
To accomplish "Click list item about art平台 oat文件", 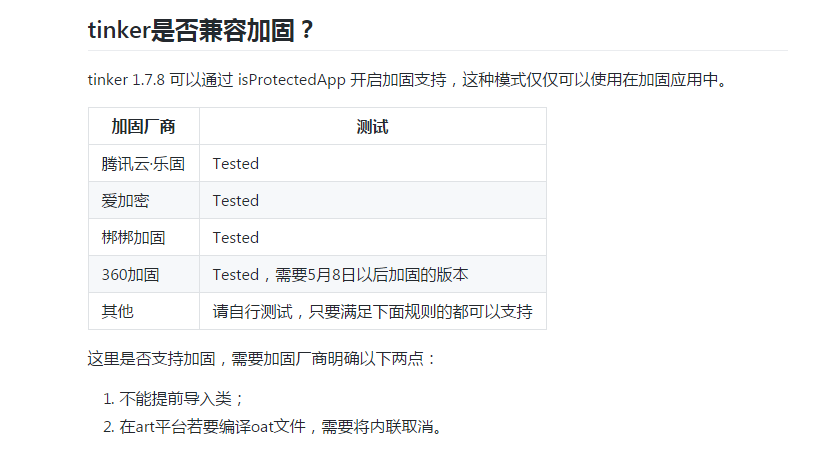I will pos(273,427).
